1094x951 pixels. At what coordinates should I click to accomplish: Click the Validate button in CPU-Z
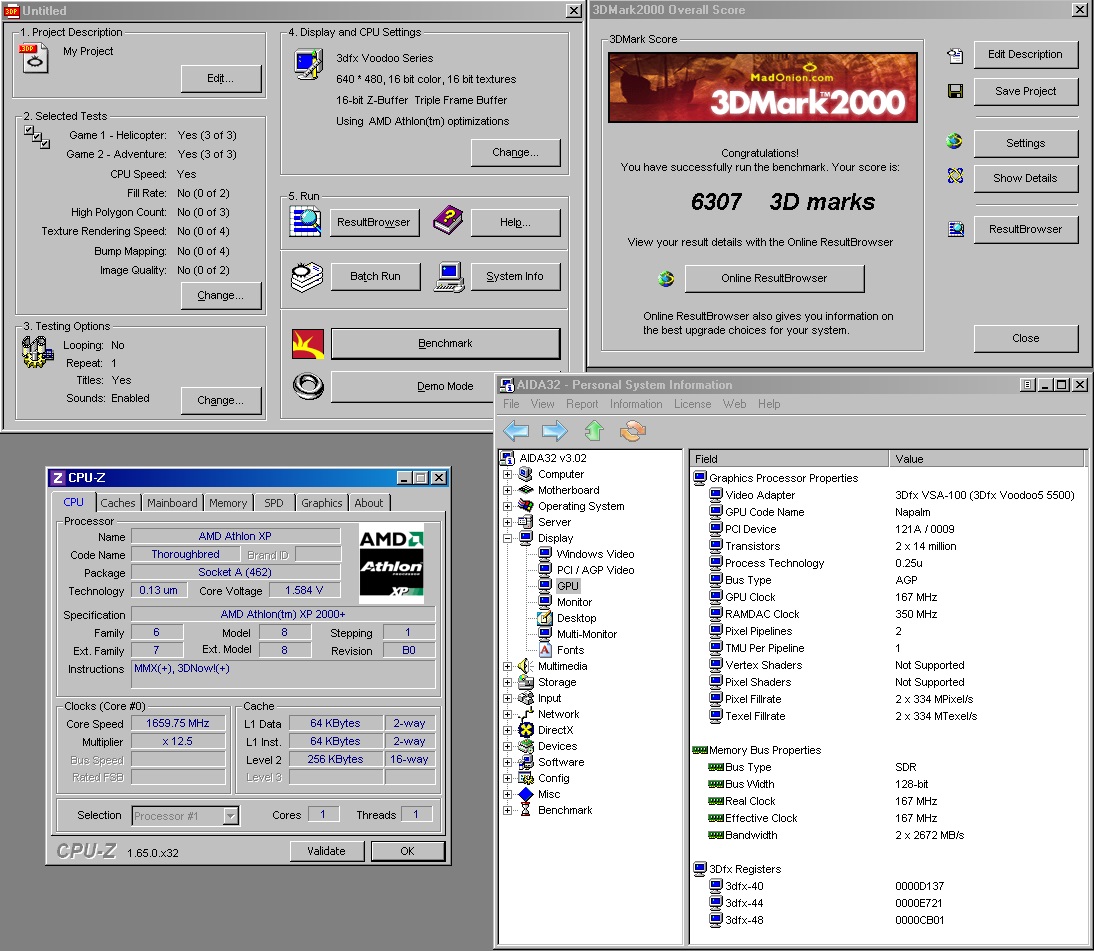326,851
